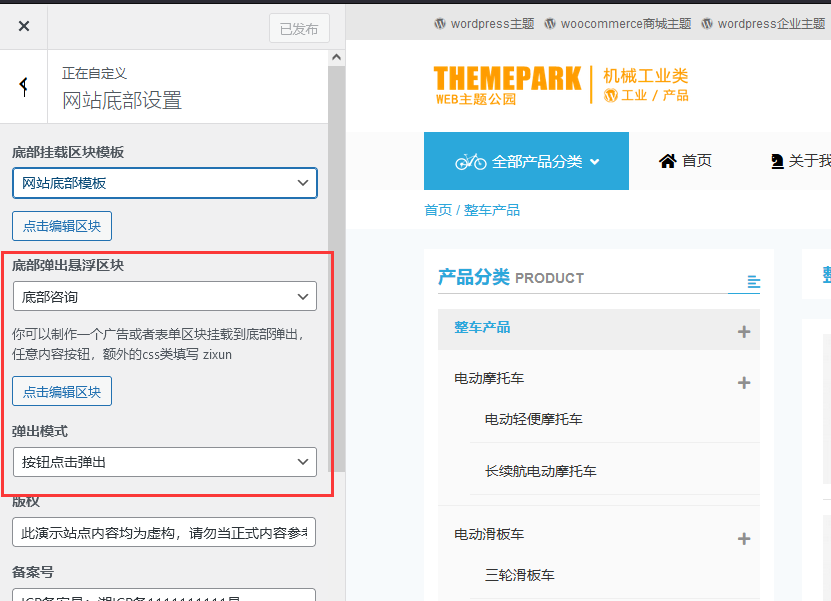
Task: Open the 底部咨询 dropdown
Action: (x=164, y=296)
